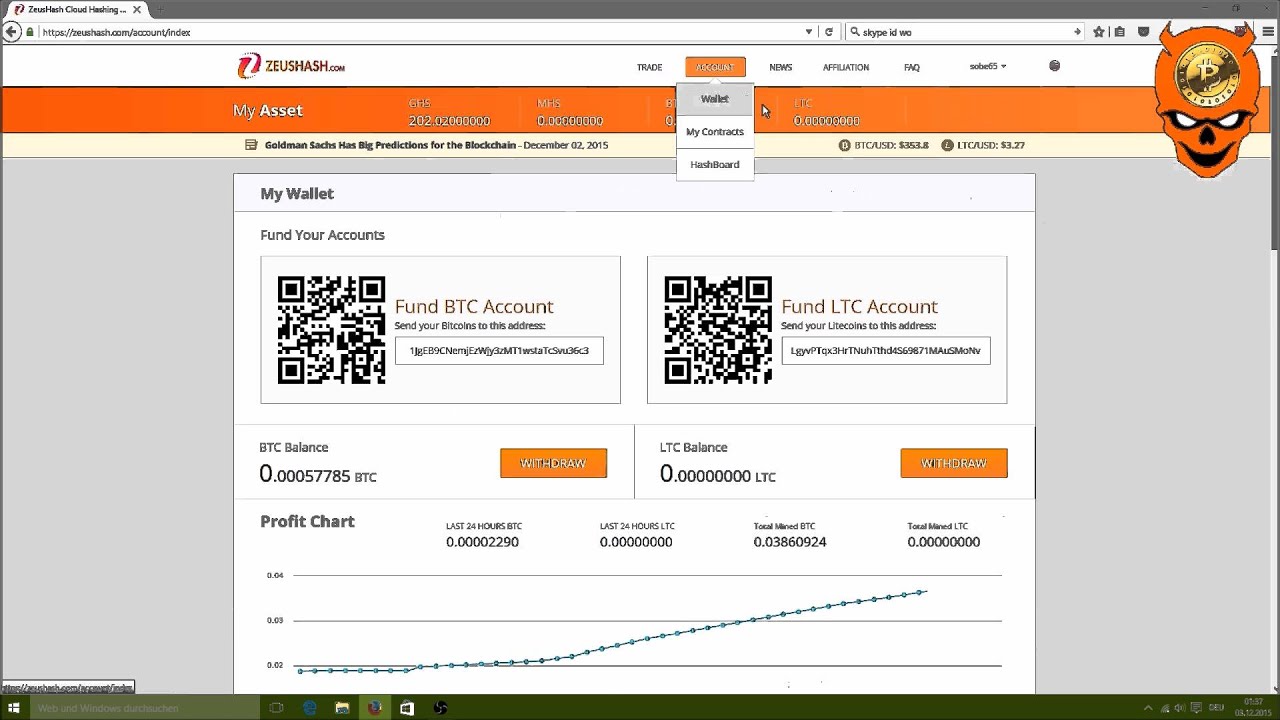The image size is (1280, 720).
Task: Click the ZeusHash.com logo
Action: click(291, 67)
